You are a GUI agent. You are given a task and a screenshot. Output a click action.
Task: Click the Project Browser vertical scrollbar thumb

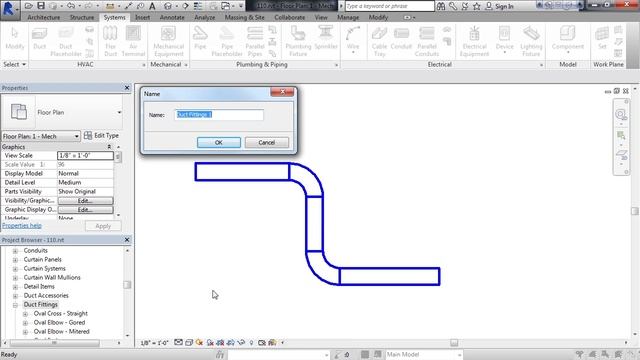[x=127, y=285]
